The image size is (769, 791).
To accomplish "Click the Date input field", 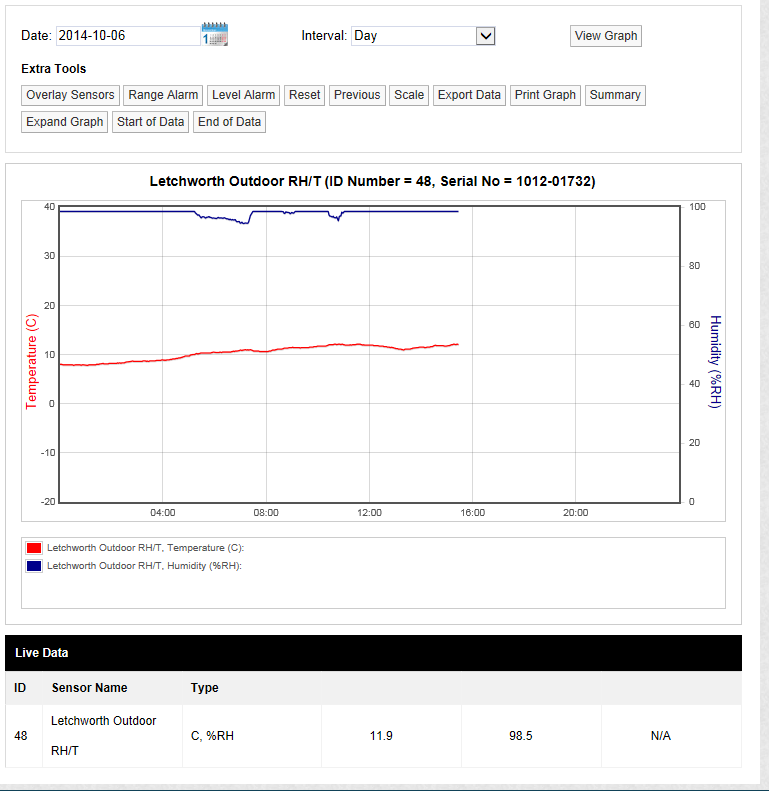I will (127, 36).
